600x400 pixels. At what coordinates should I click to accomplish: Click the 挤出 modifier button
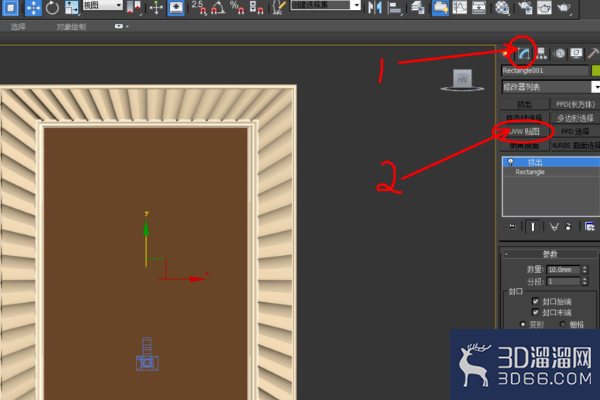point(524,104)
